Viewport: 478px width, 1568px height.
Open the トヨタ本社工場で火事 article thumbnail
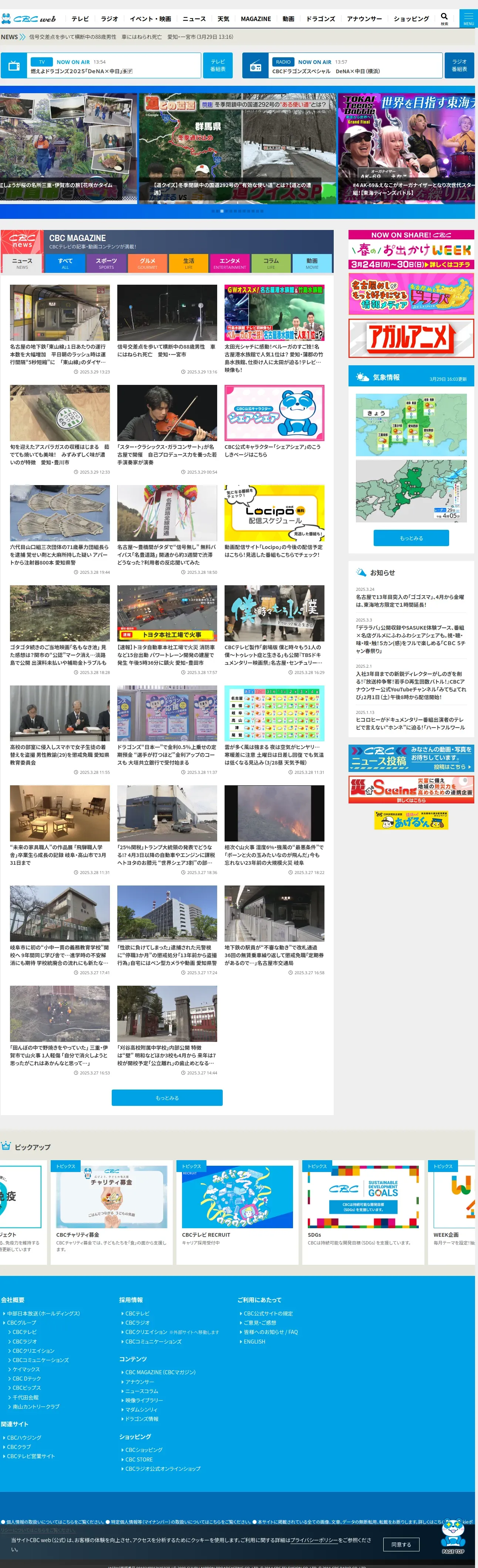167,613
